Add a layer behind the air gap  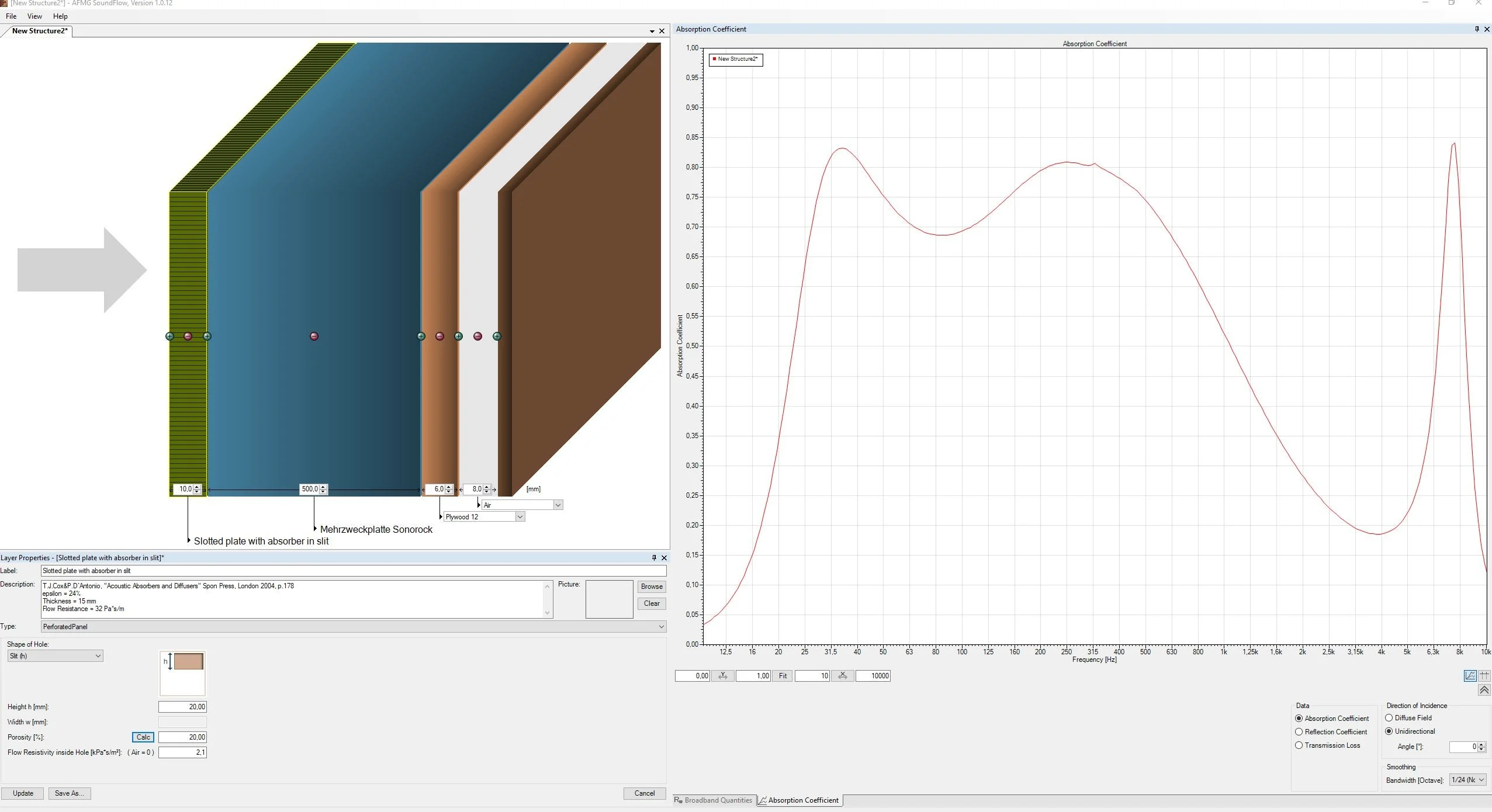[x=497, y=336]
